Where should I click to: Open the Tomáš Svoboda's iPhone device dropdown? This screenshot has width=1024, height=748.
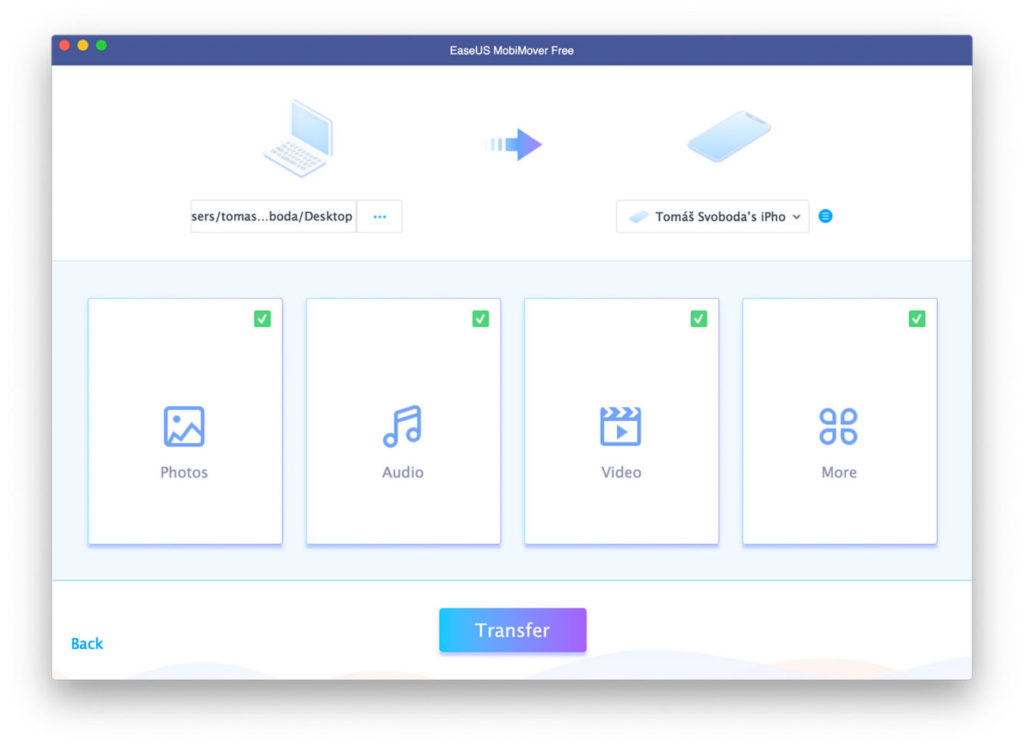point(712,216)
